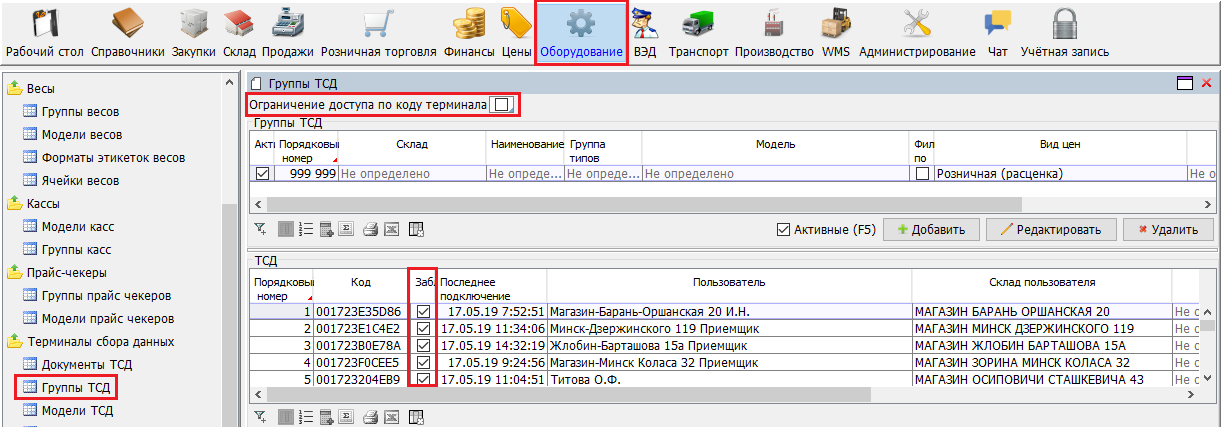Collapse Терминалы сбора данных folder
1221x427 pixels.
(x=15, y=342)
